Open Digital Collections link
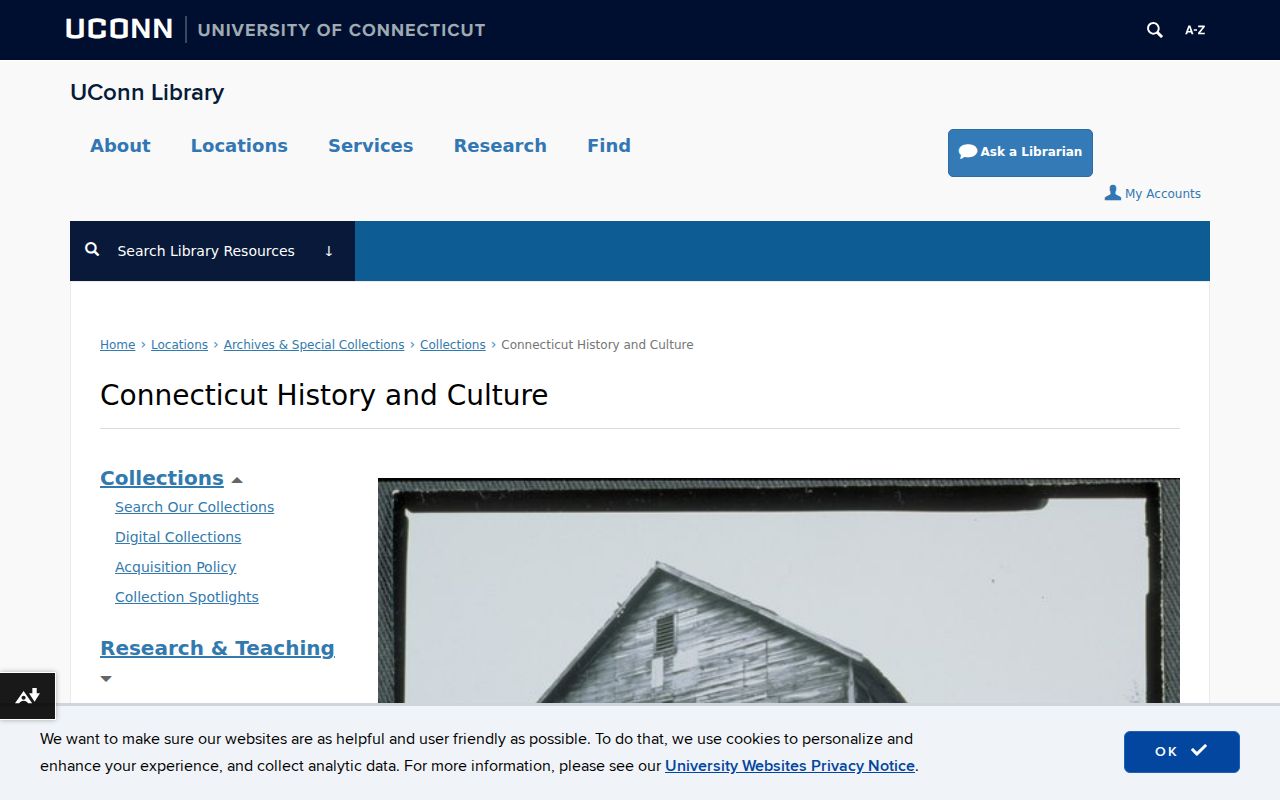 (178, 537)
